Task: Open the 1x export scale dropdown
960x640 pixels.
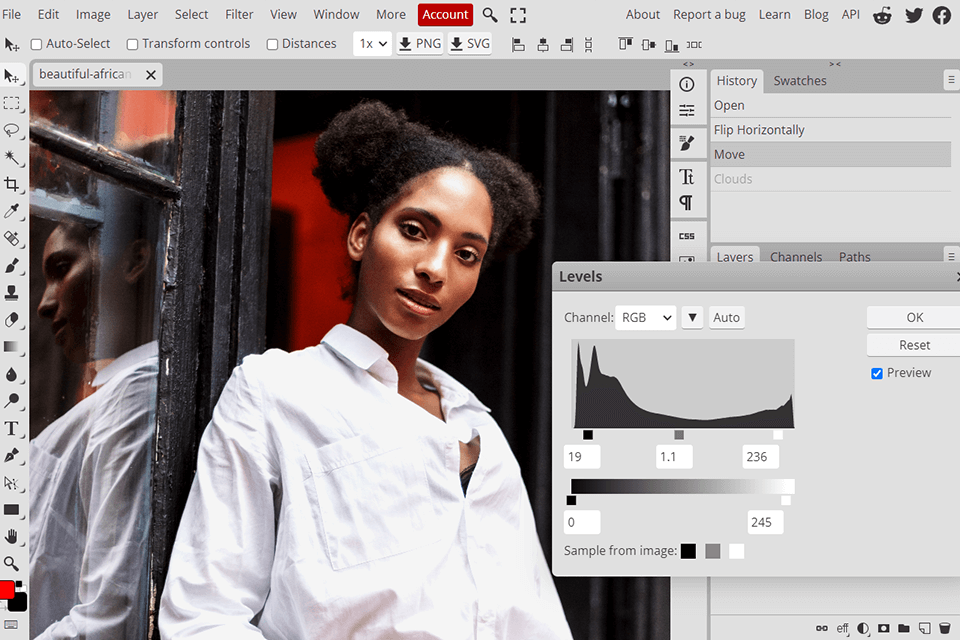Action: coord(372,44)
